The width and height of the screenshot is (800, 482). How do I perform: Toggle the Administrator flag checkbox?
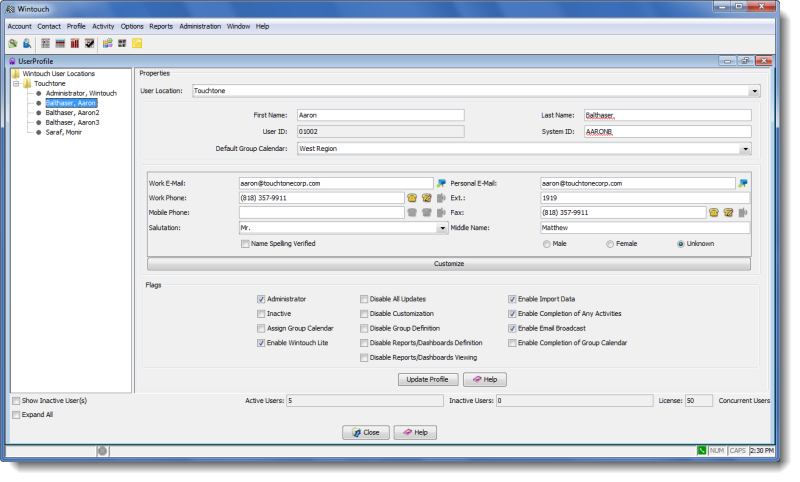[x=261, y=300]
